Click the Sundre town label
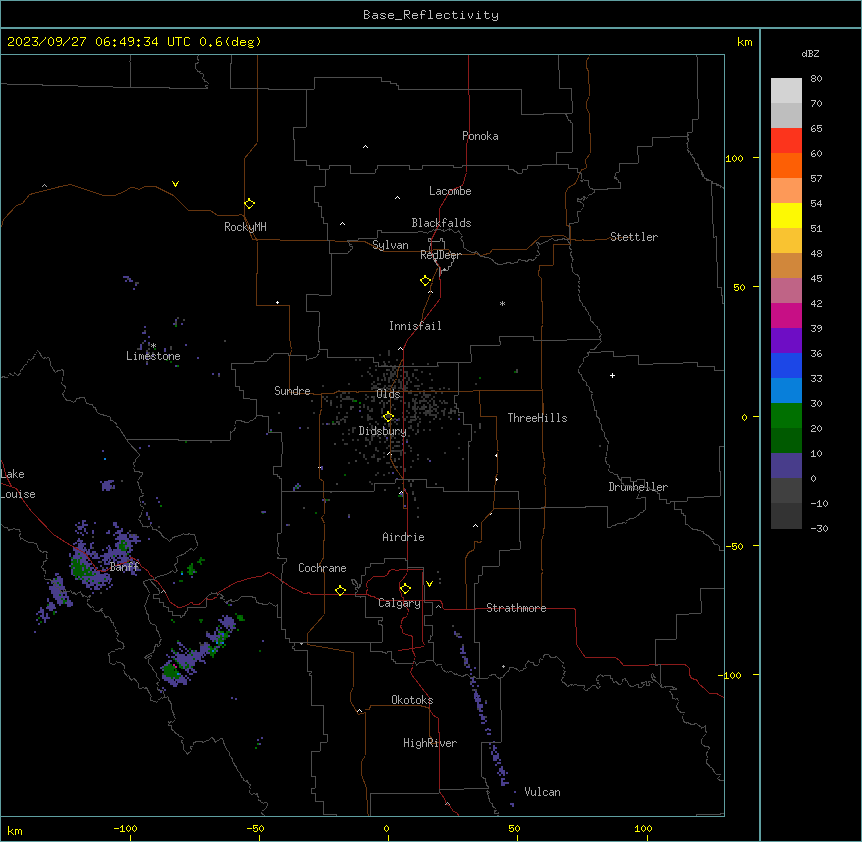The width and height of the screenshot is (862, 842). 292,391
